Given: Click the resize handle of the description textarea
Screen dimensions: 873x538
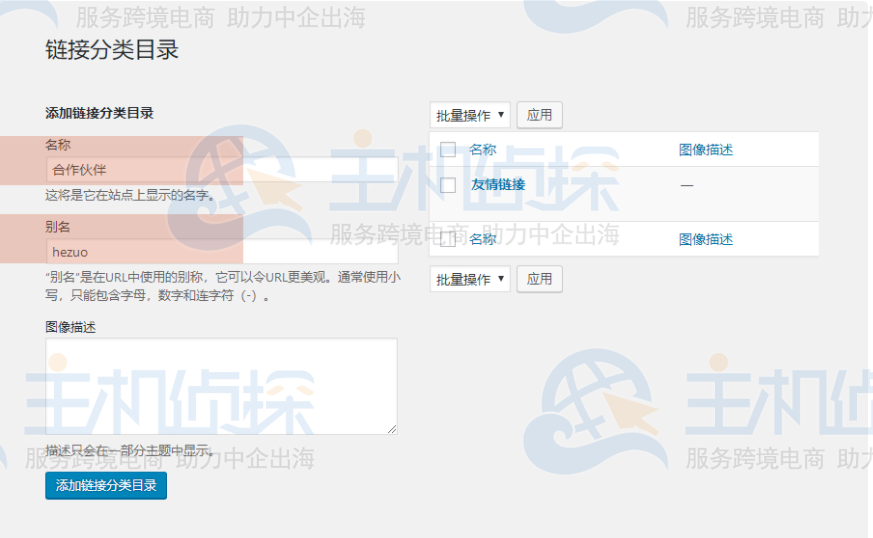Looking at the screenshot, I should coord(392,429).
